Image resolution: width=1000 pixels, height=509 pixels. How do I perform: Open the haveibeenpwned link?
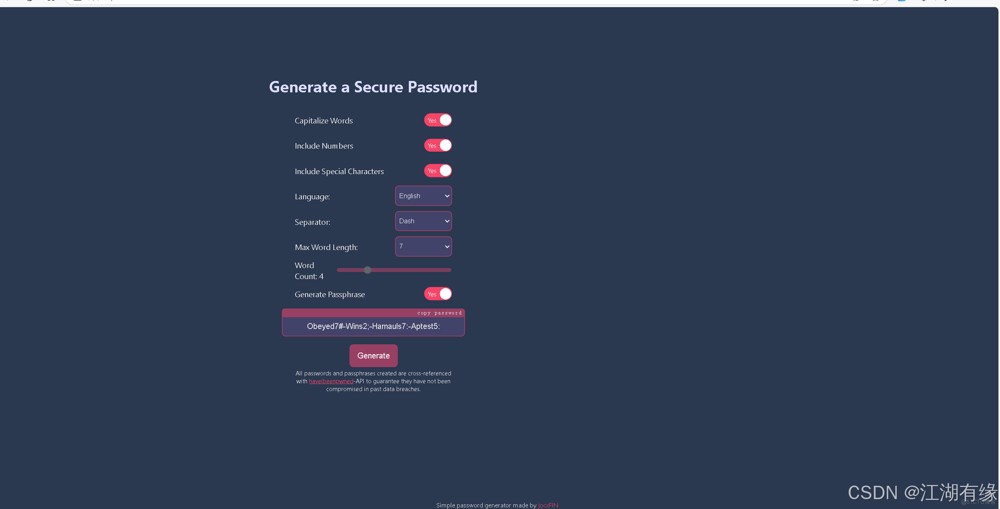pyautogui.click(x=331, y=381)
